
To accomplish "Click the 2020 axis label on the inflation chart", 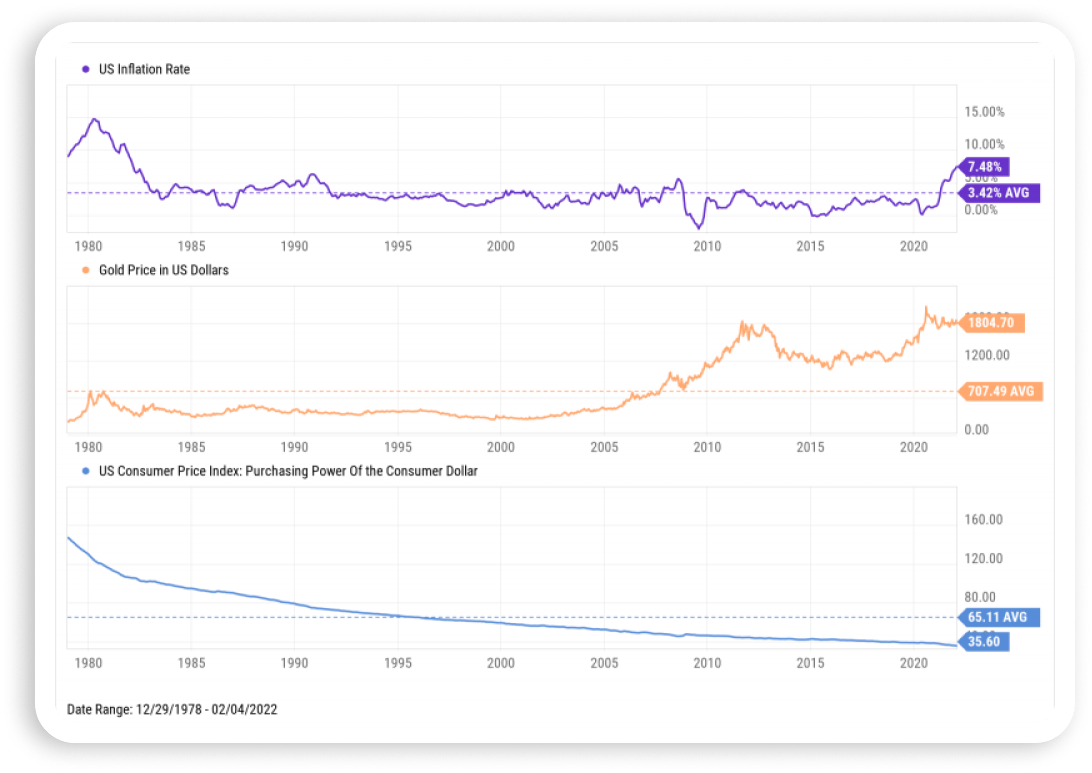I will point(915,246).
